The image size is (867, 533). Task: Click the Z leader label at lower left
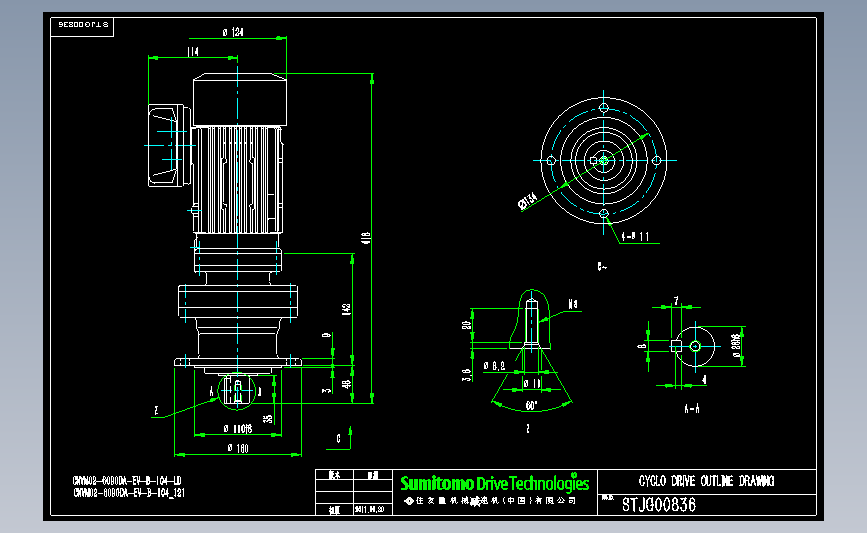(x=156, y=411)
